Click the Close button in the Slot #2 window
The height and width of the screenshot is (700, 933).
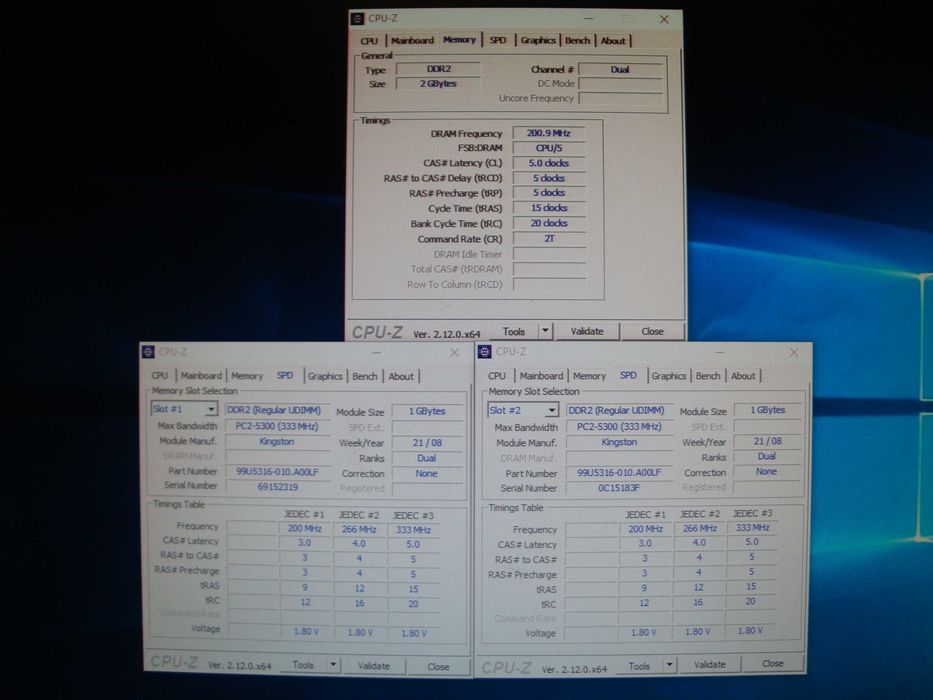coord(772,663)
